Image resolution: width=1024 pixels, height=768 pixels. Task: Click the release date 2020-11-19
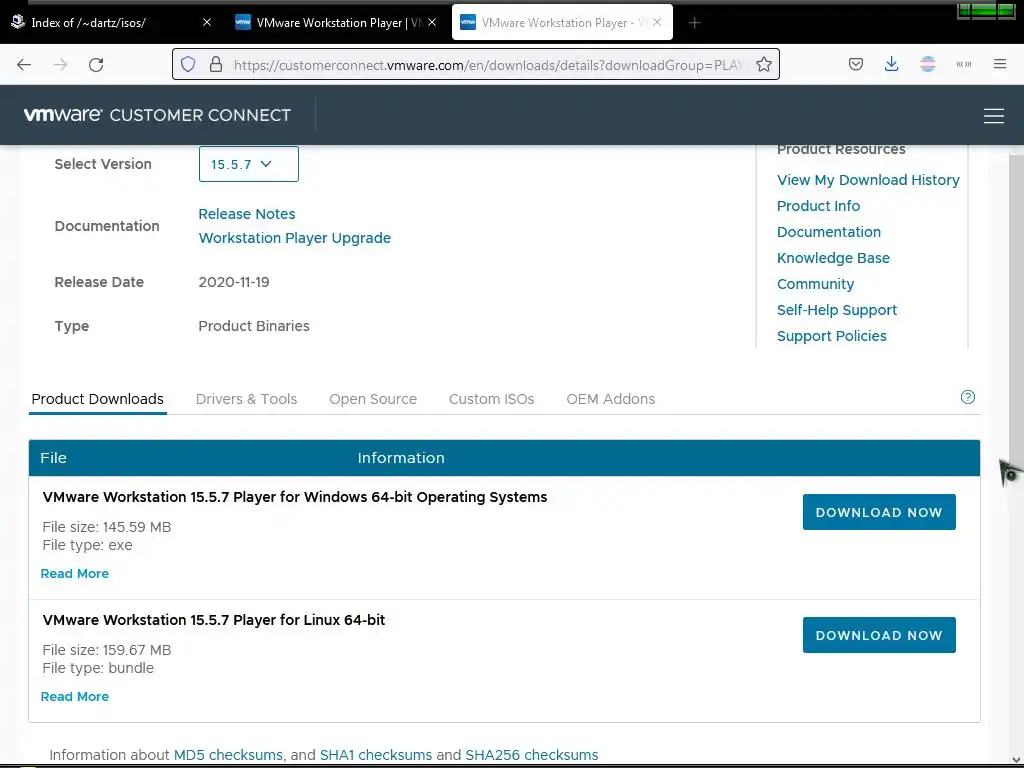234,282
